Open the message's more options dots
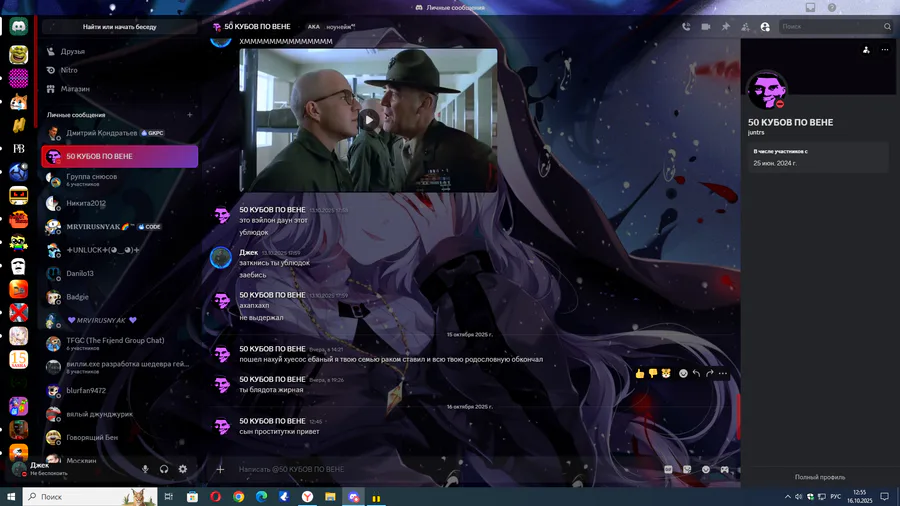This screenshot has width=900, height=506. point(723,373)
